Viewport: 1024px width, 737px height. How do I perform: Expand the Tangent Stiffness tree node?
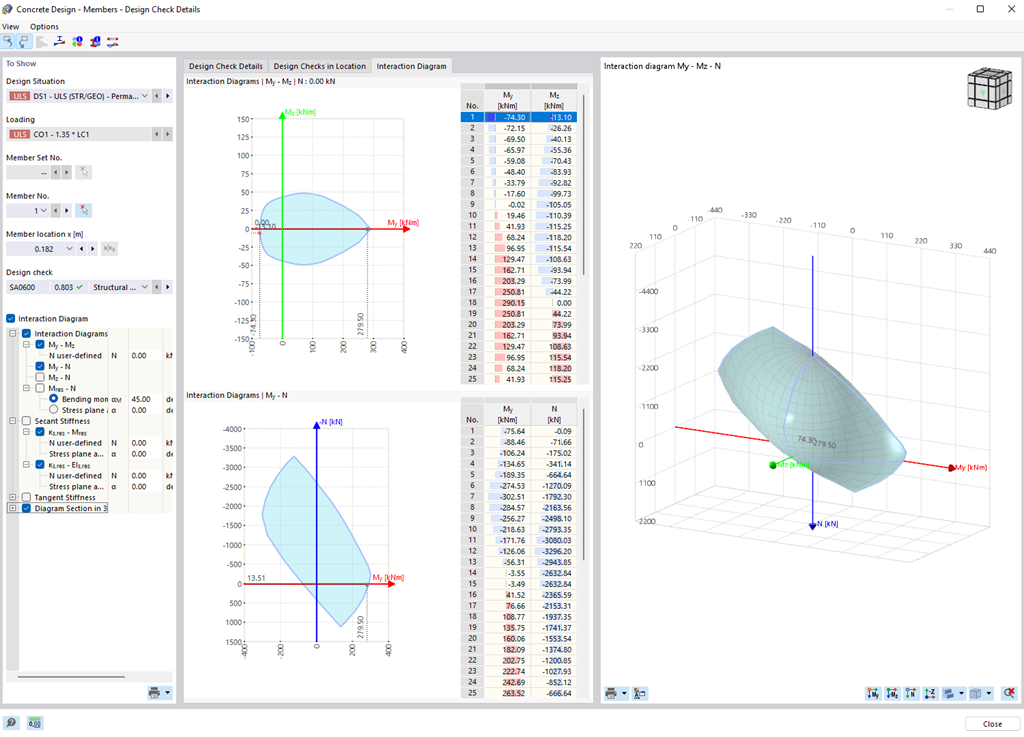tap(12, 497)
